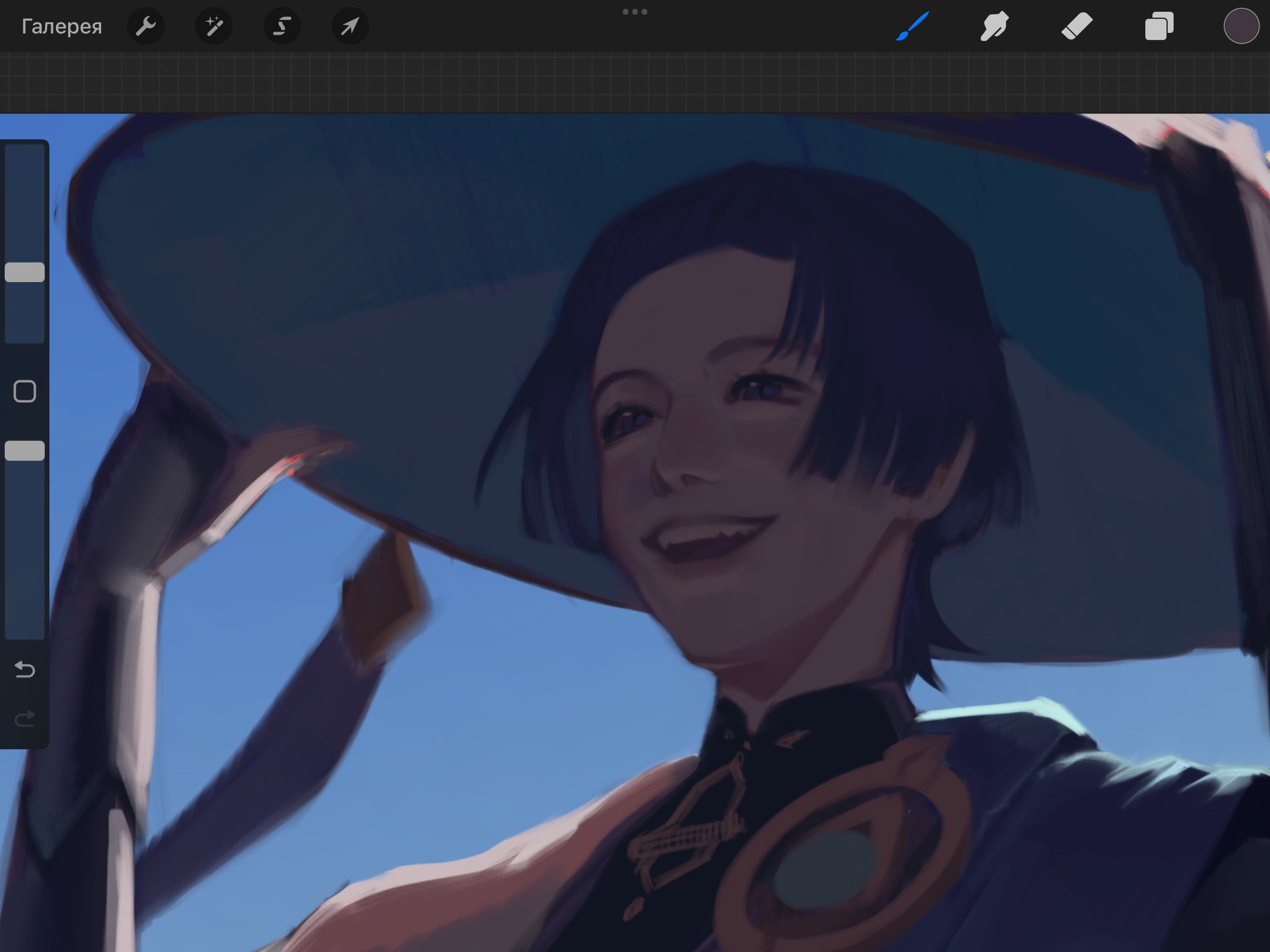Open the Adjustments magic wand menu
Screen dimensions: 1270x952
pyautogui.click(x=214, y=27)
